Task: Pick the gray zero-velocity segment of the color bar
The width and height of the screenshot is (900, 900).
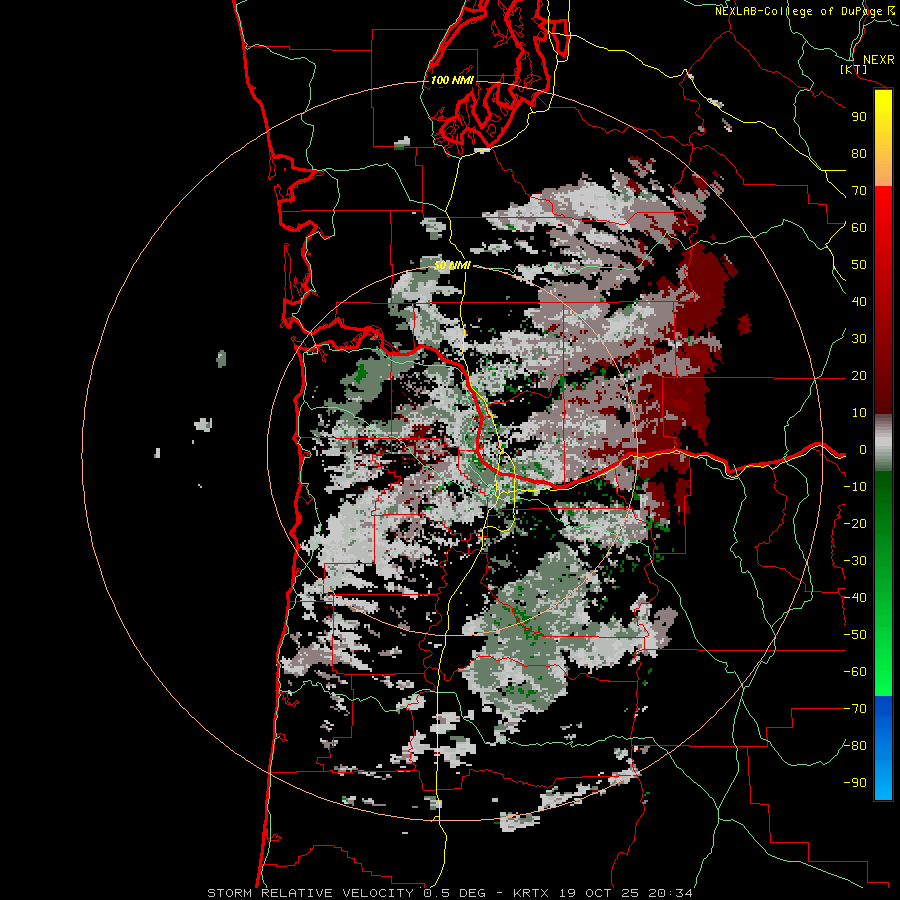Action: coord(883,443)
